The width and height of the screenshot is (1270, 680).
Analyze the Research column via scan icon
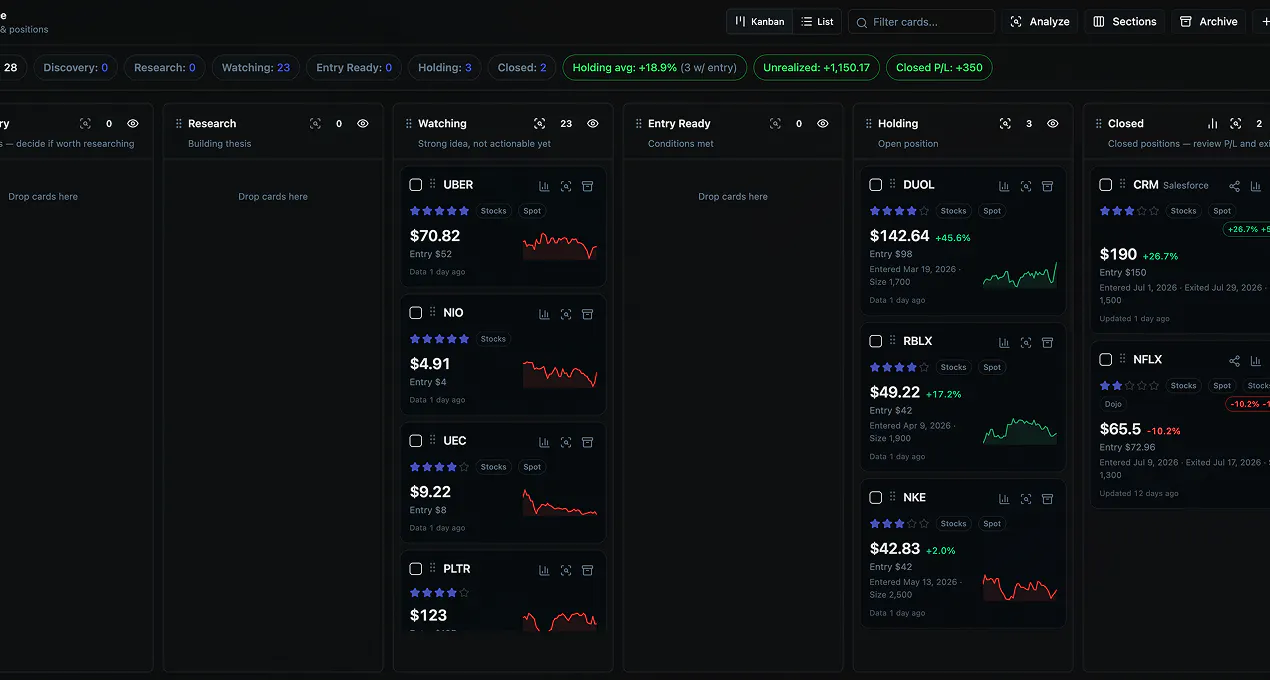(315, 124)
